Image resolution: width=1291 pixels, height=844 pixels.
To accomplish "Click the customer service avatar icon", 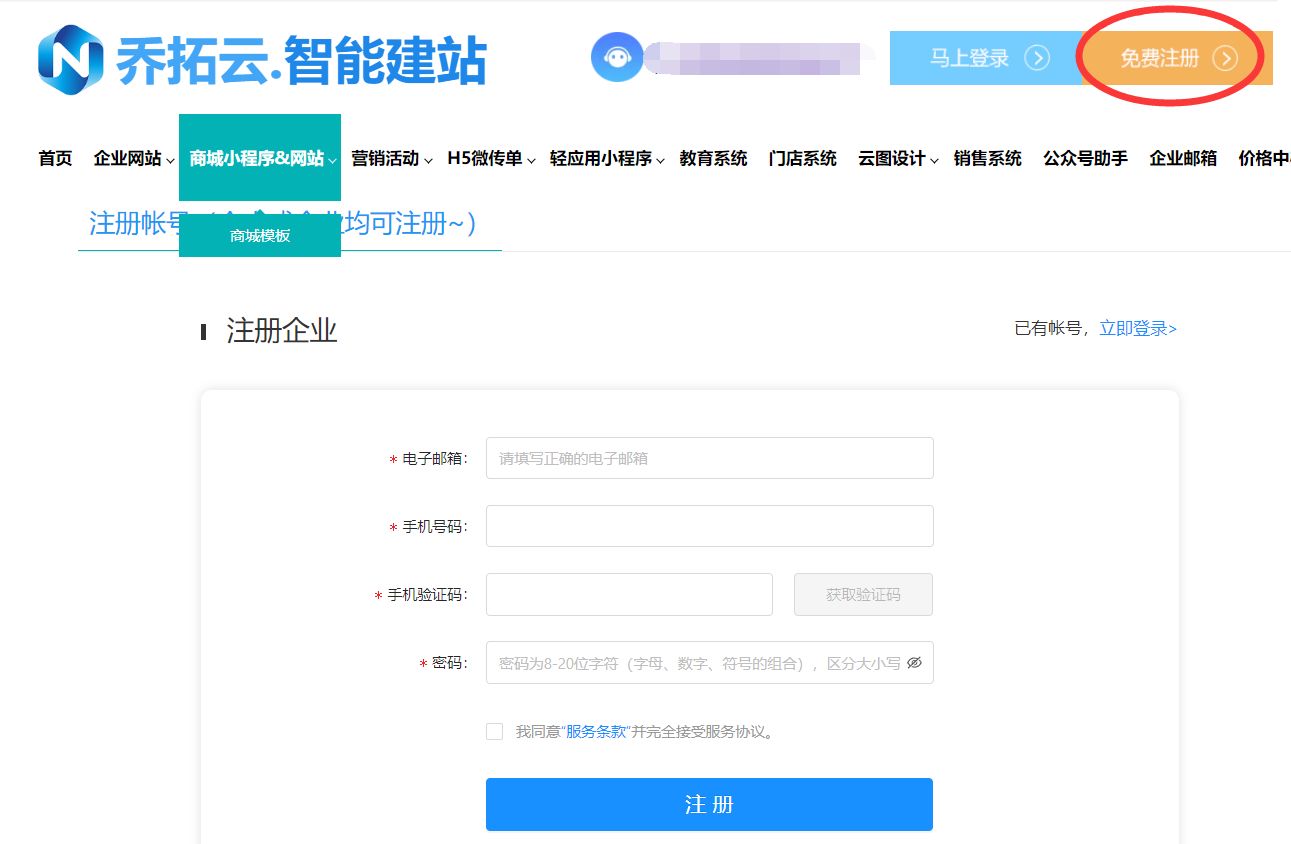I will click(617, 58).
